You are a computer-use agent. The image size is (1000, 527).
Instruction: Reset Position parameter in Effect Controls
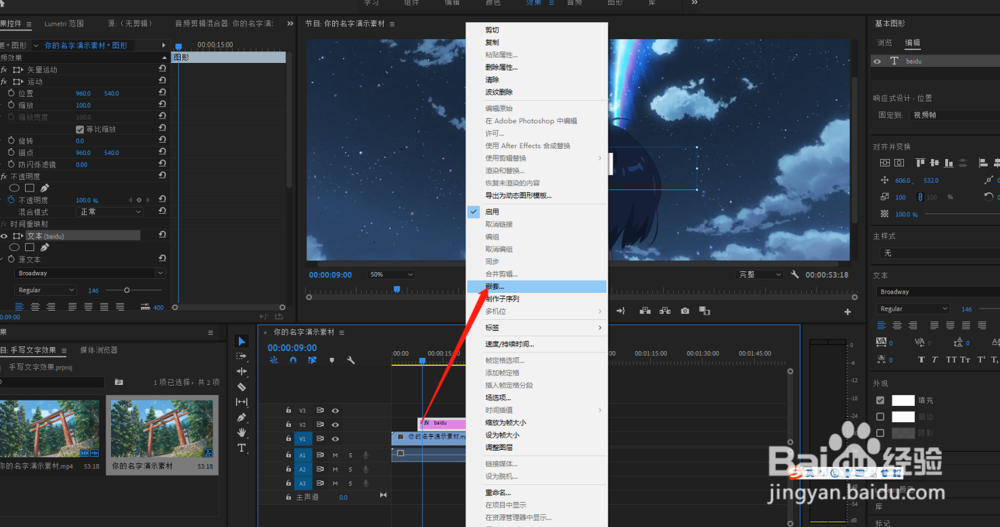click(x=162, y=93)
